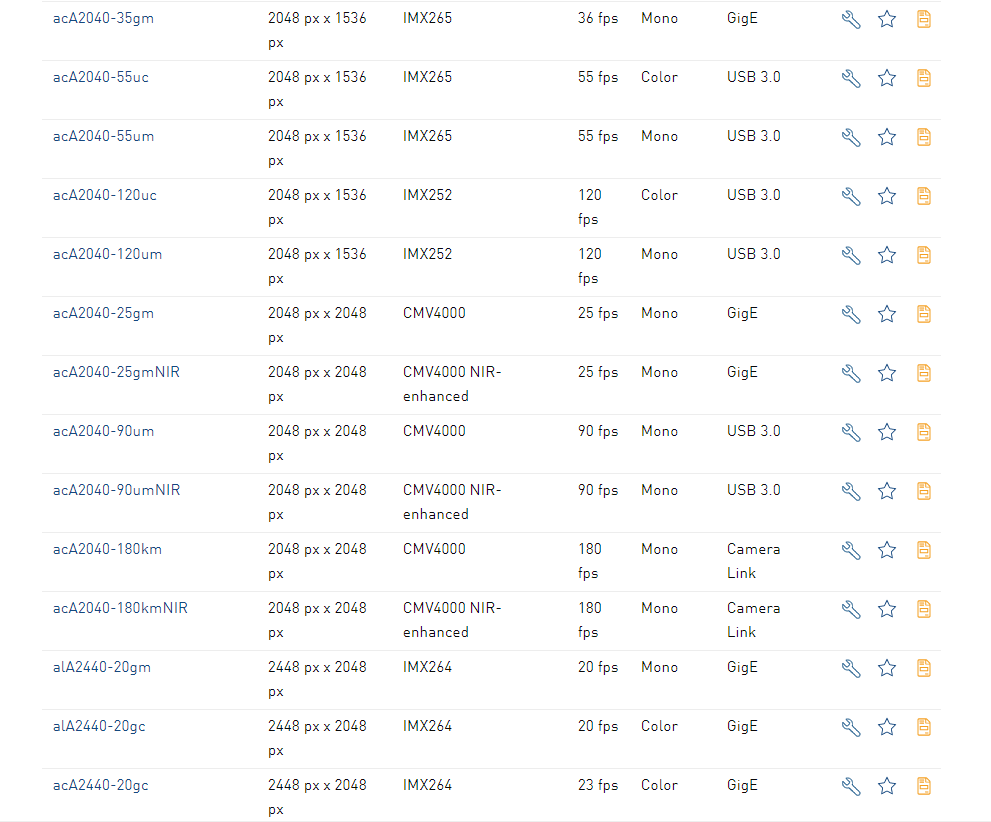
Task: Toggle the favorite star for alA2440-20gc
Action: tap(887, 727)
